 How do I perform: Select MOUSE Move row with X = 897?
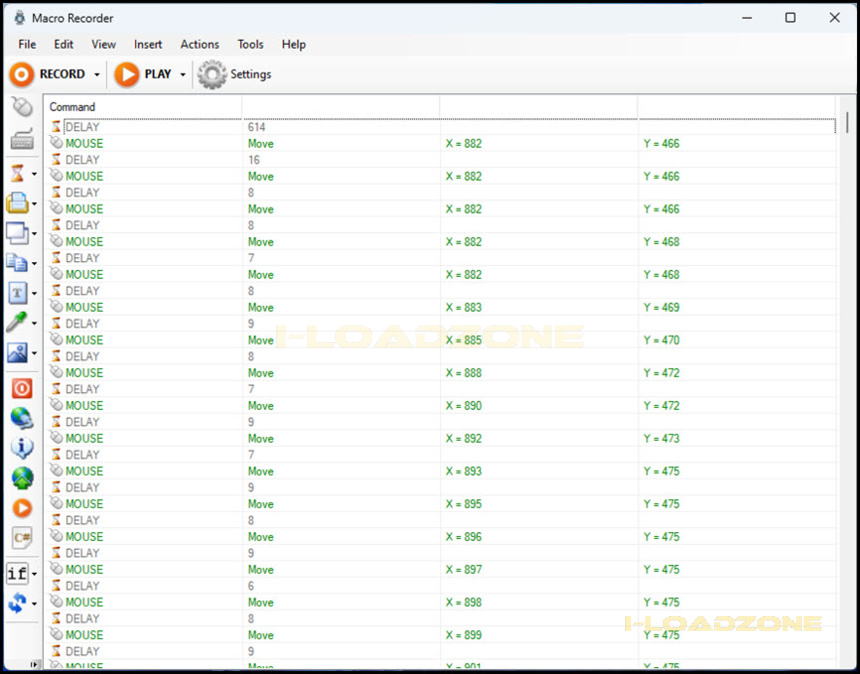(x=440, y=570)
